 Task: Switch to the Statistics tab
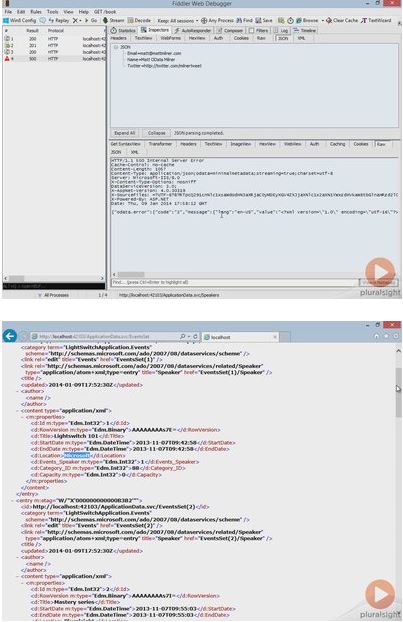pos(123,31)
